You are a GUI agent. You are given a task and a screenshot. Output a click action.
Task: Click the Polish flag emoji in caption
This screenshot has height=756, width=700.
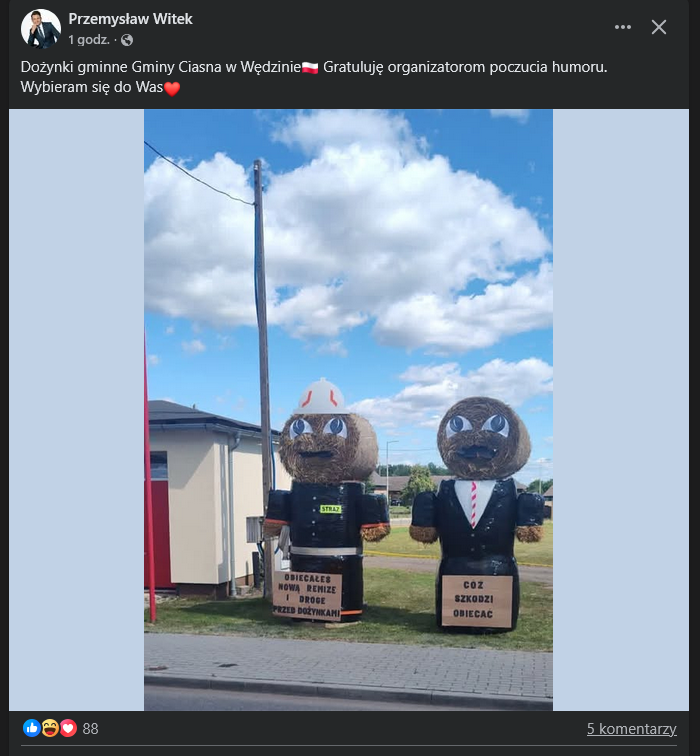click(310, 67)
